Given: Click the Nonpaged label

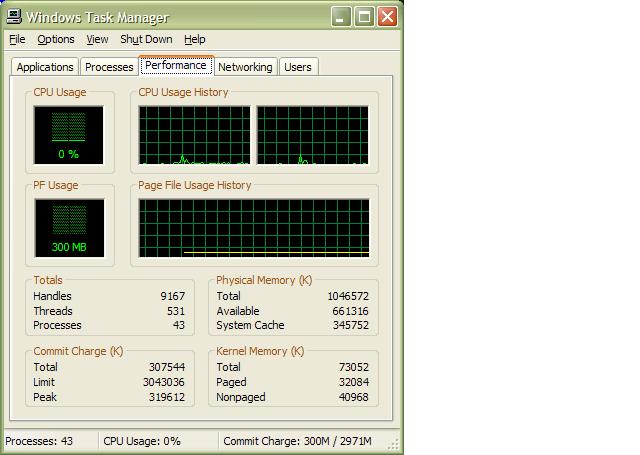Looking at the screenshot, I should [x=241, y=397].
